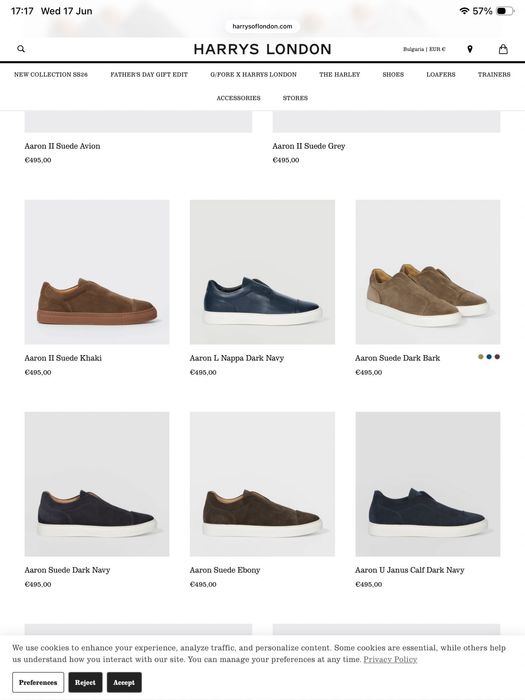Screen dimensions: 525x700
Task: Open cookie Preferences
Action: pos(38,683)
